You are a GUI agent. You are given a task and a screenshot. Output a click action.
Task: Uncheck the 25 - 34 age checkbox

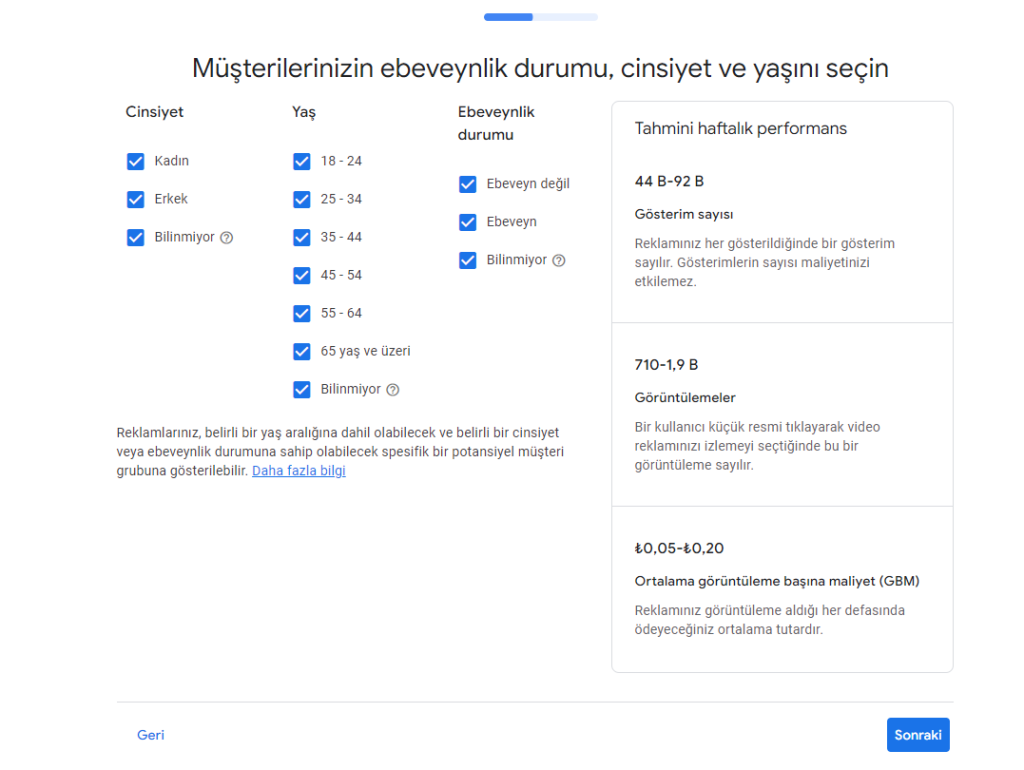click(x=302, y=199)
